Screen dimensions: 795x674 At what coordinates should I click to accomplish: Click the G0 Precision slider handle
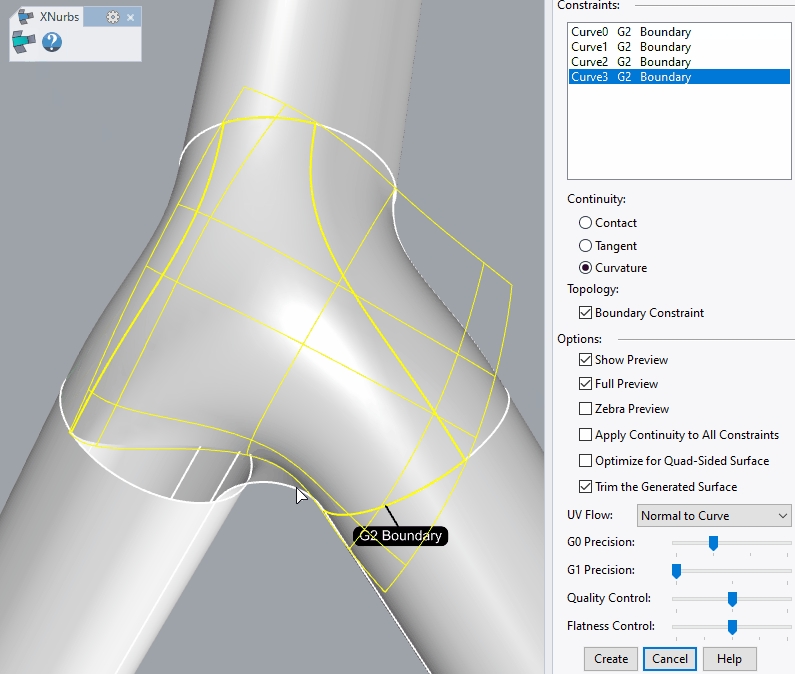pos(713,543)
